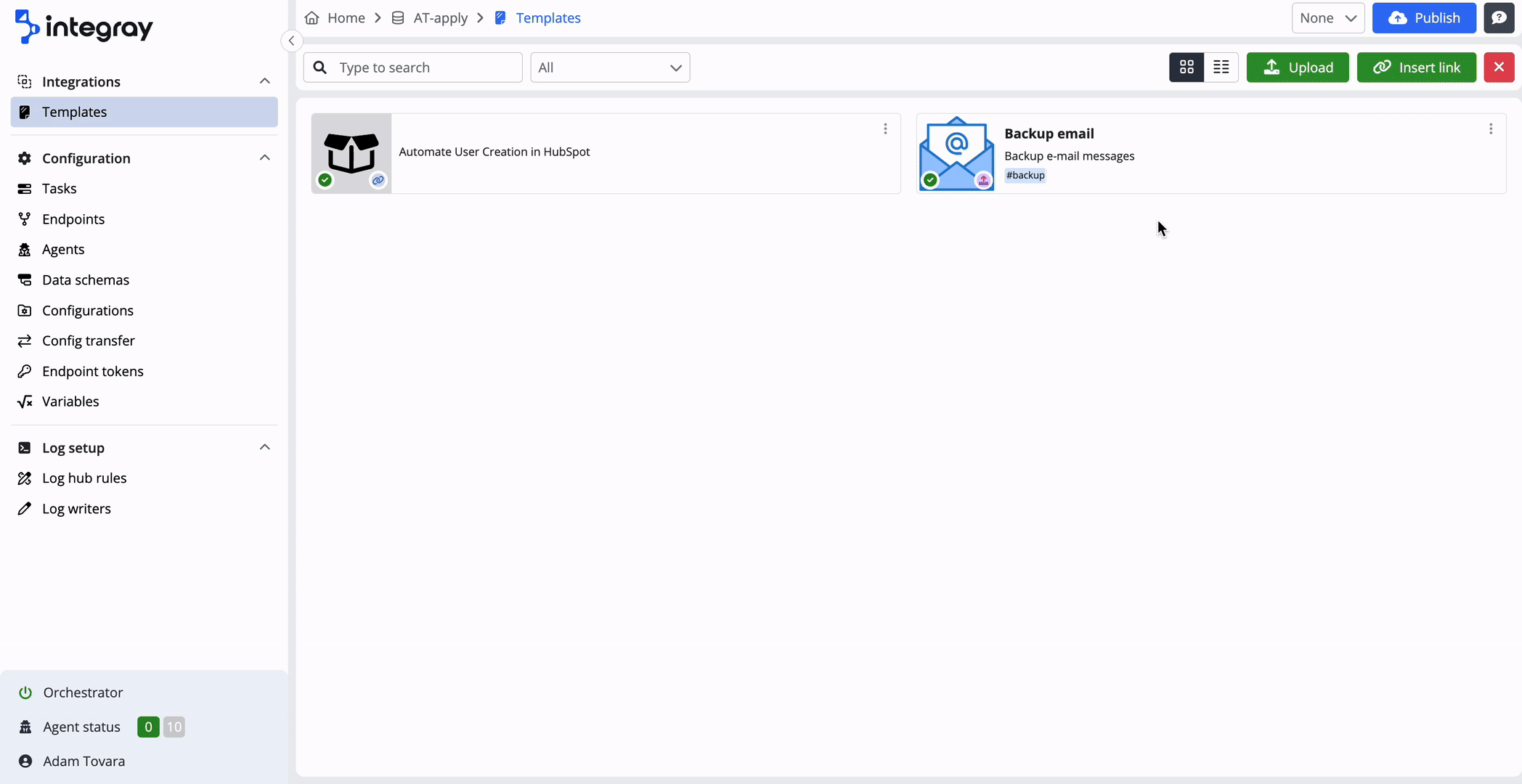Go to Data schemas page

tap(85, 280)
